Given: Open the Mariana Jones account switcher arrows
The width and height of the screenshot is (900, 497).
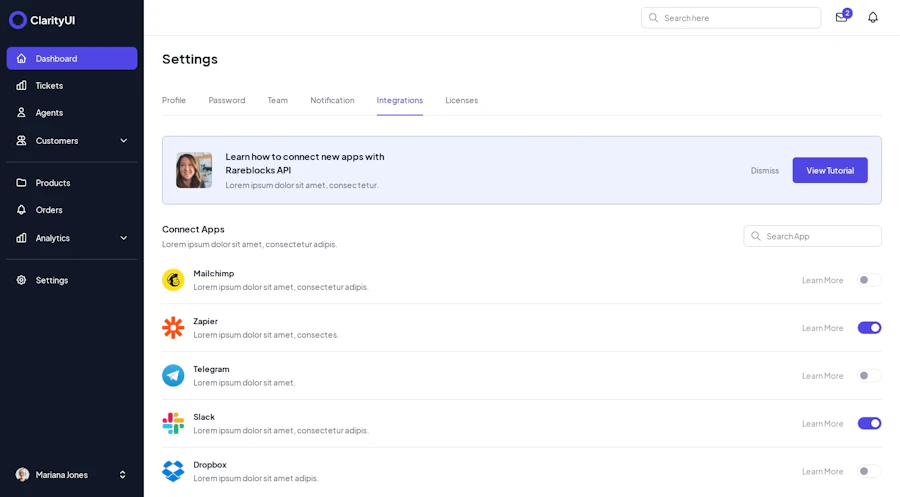Looking at the screenshot, I should [x=122, y=475].
